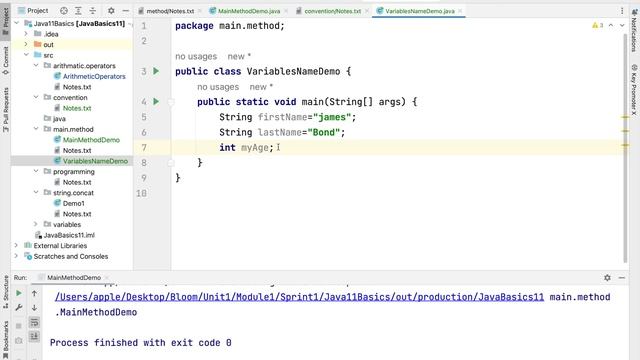Switch to convention/Notes.txt tab
Image resolution: width=640 pixels, height=360 pixels.
pos(333,11)
